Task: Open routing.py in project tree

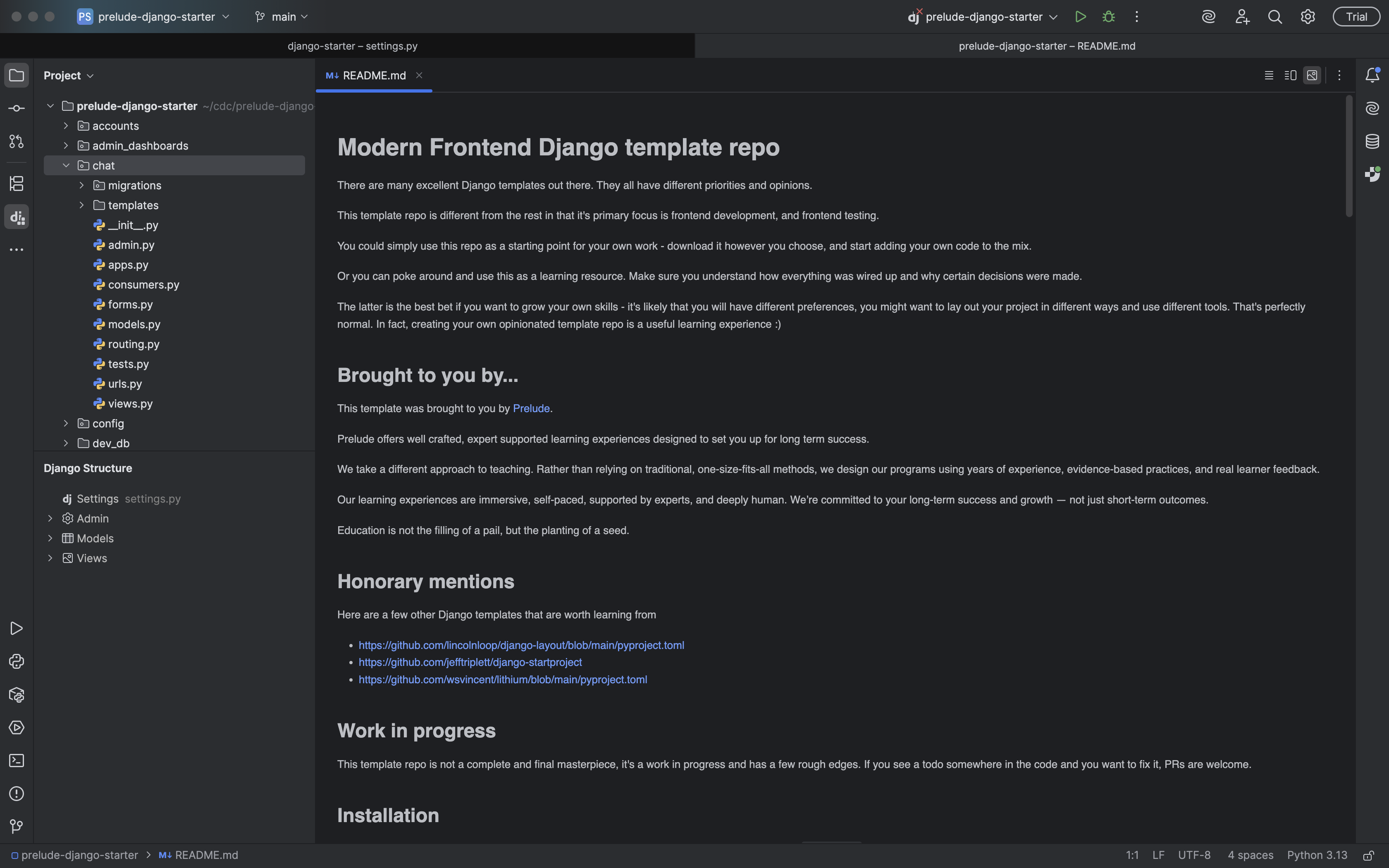Action: pyautogui.click(x=134, y=344)
